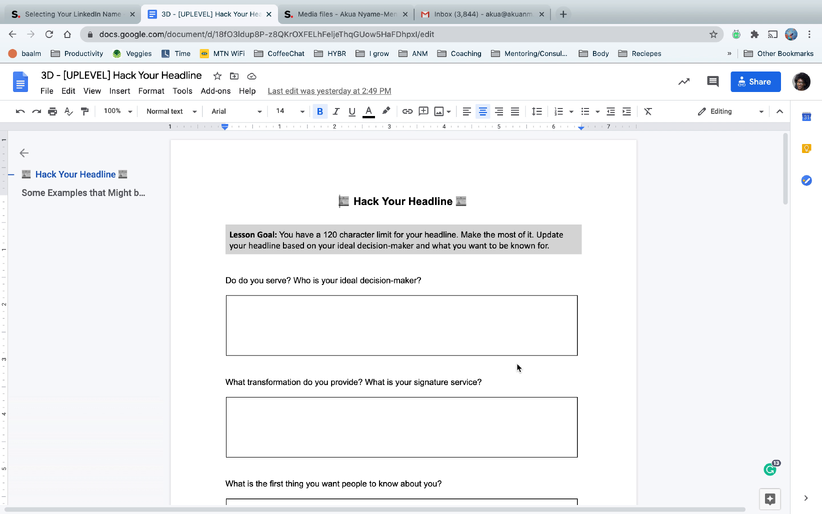
Task: Open the Tools menu
Action: pyautogui.click(x=182, y=91)
